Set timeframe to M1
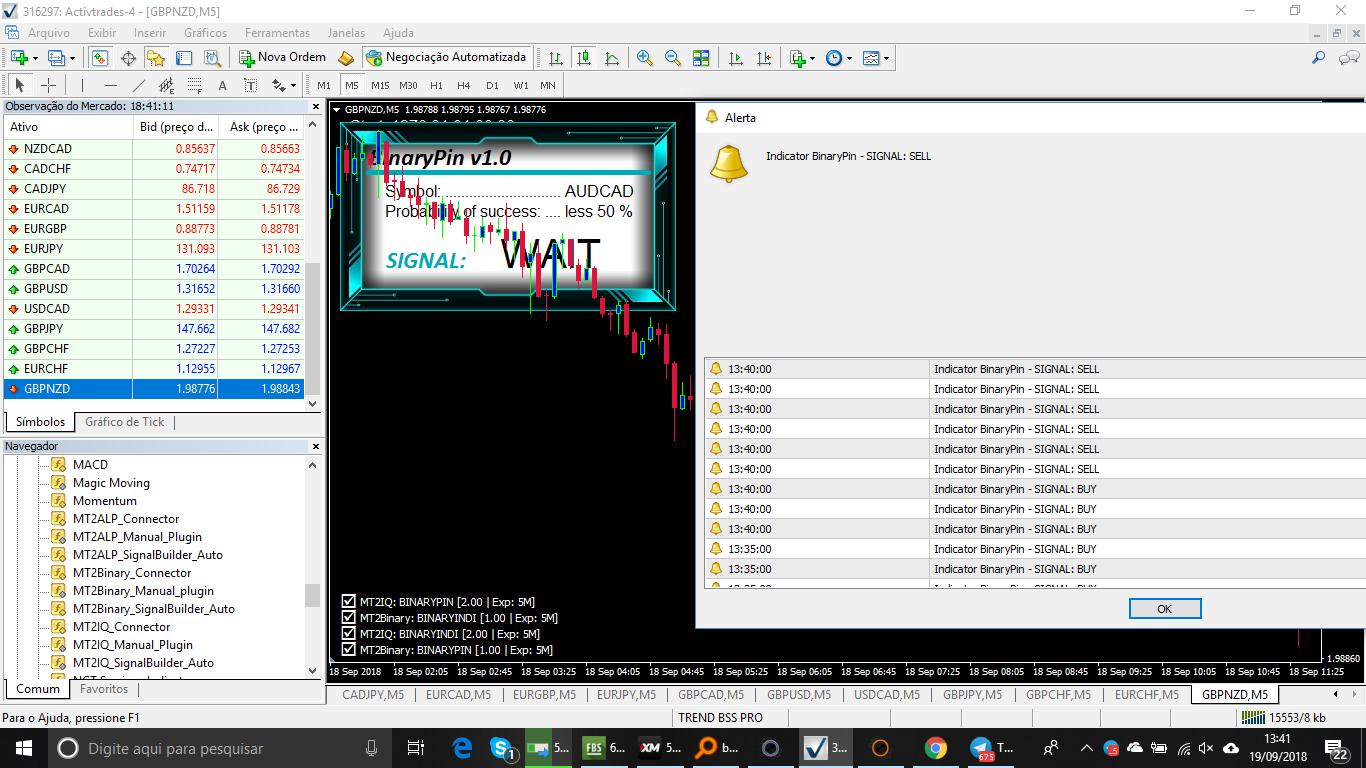This screenshot has height=768, width=1366. click(324, 85)
